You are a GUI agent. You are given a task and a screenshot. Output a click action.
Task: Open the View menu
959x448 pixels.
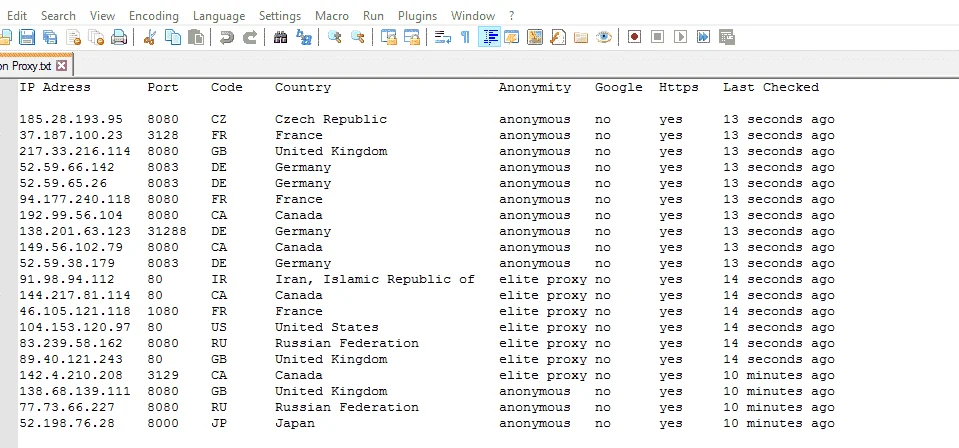coord(103,16)
